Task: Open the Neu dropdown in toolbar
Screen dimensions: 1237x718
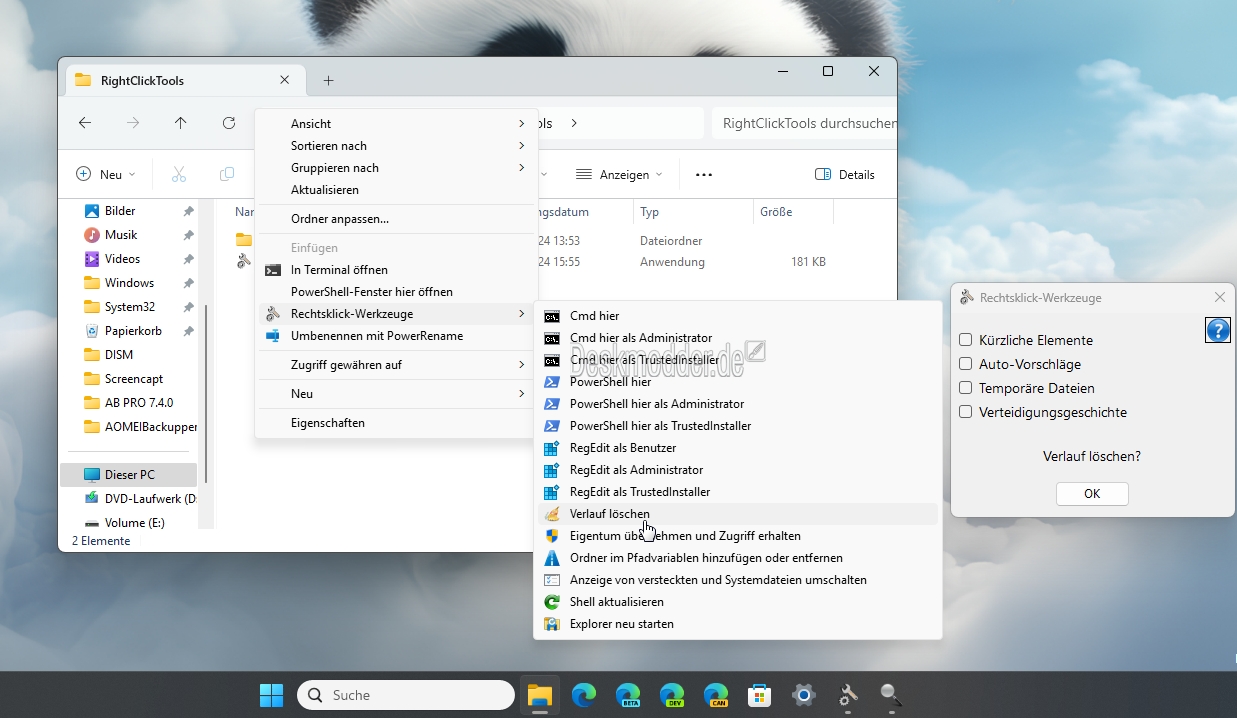Action: 106,174
